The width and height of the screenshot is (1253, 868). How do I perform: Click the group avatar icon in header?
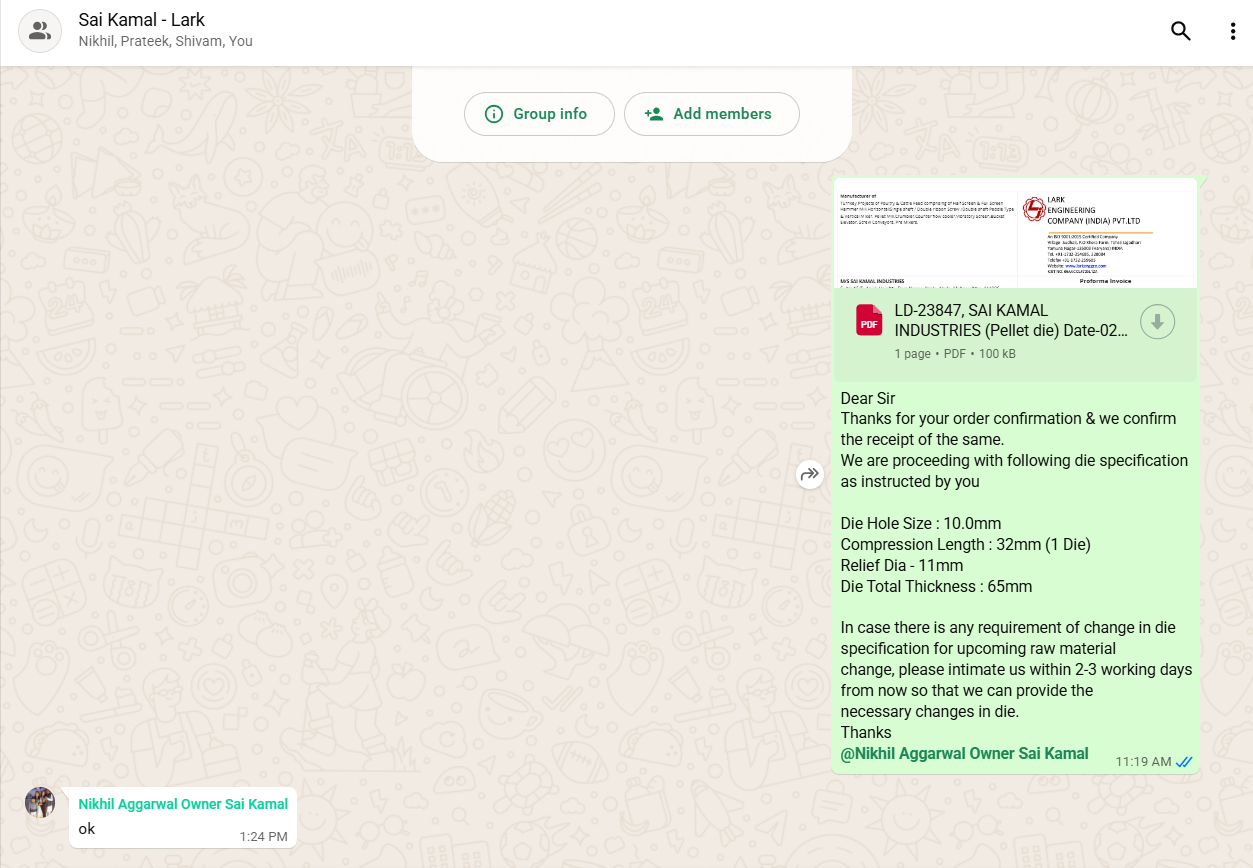[40, 31]
